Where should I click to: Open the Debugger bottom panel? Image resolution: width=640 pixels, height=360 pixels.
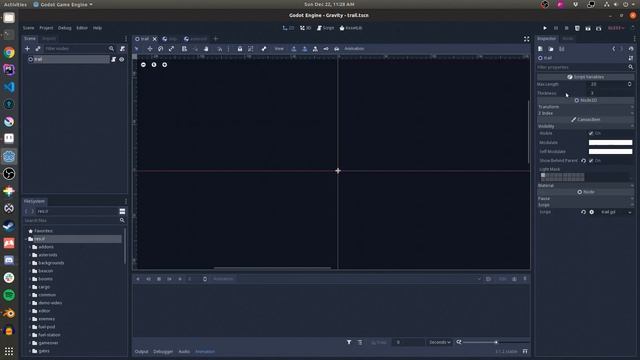(163, 351)
